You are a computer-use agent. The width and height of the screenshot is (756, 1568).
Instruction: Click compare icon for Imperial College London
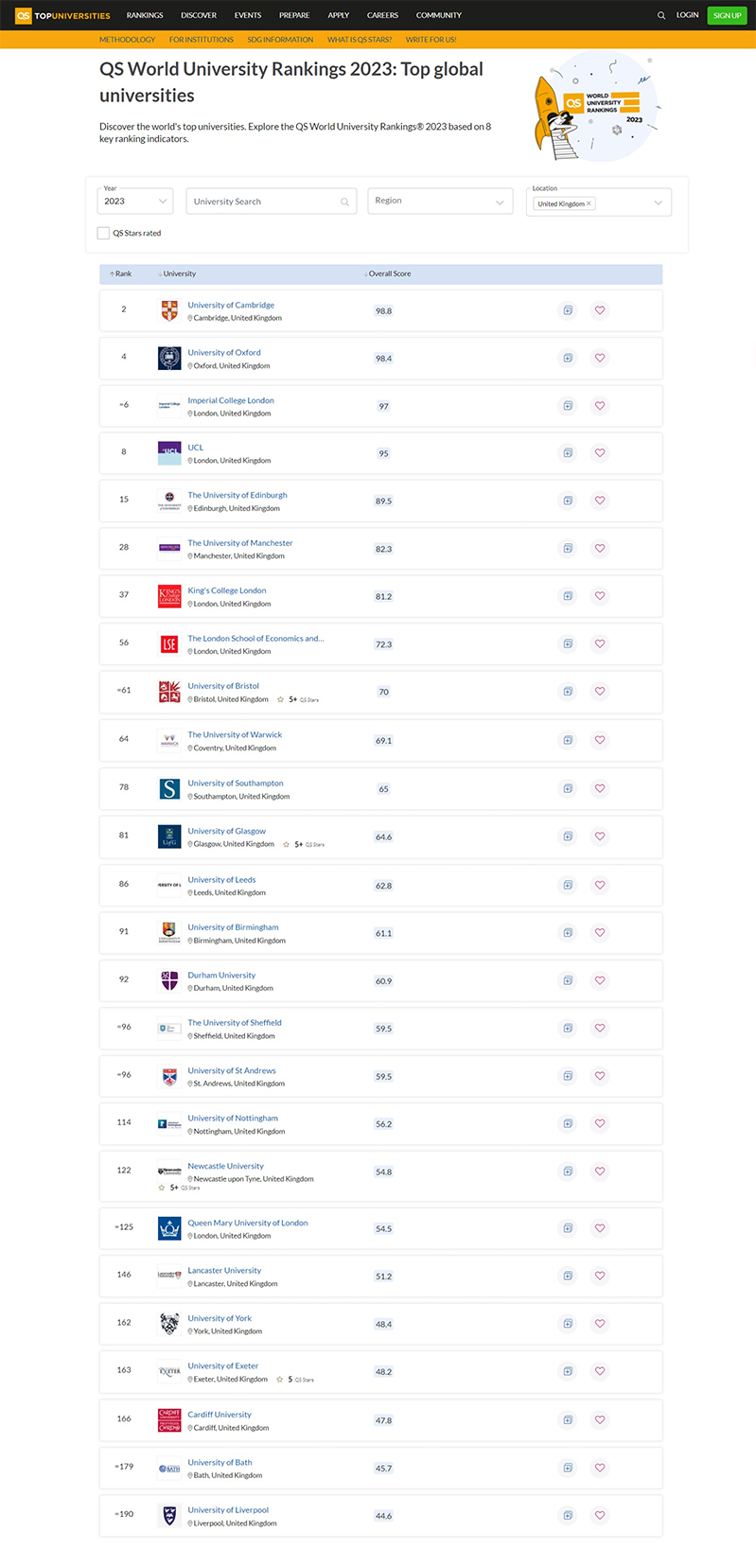[568, 406]
